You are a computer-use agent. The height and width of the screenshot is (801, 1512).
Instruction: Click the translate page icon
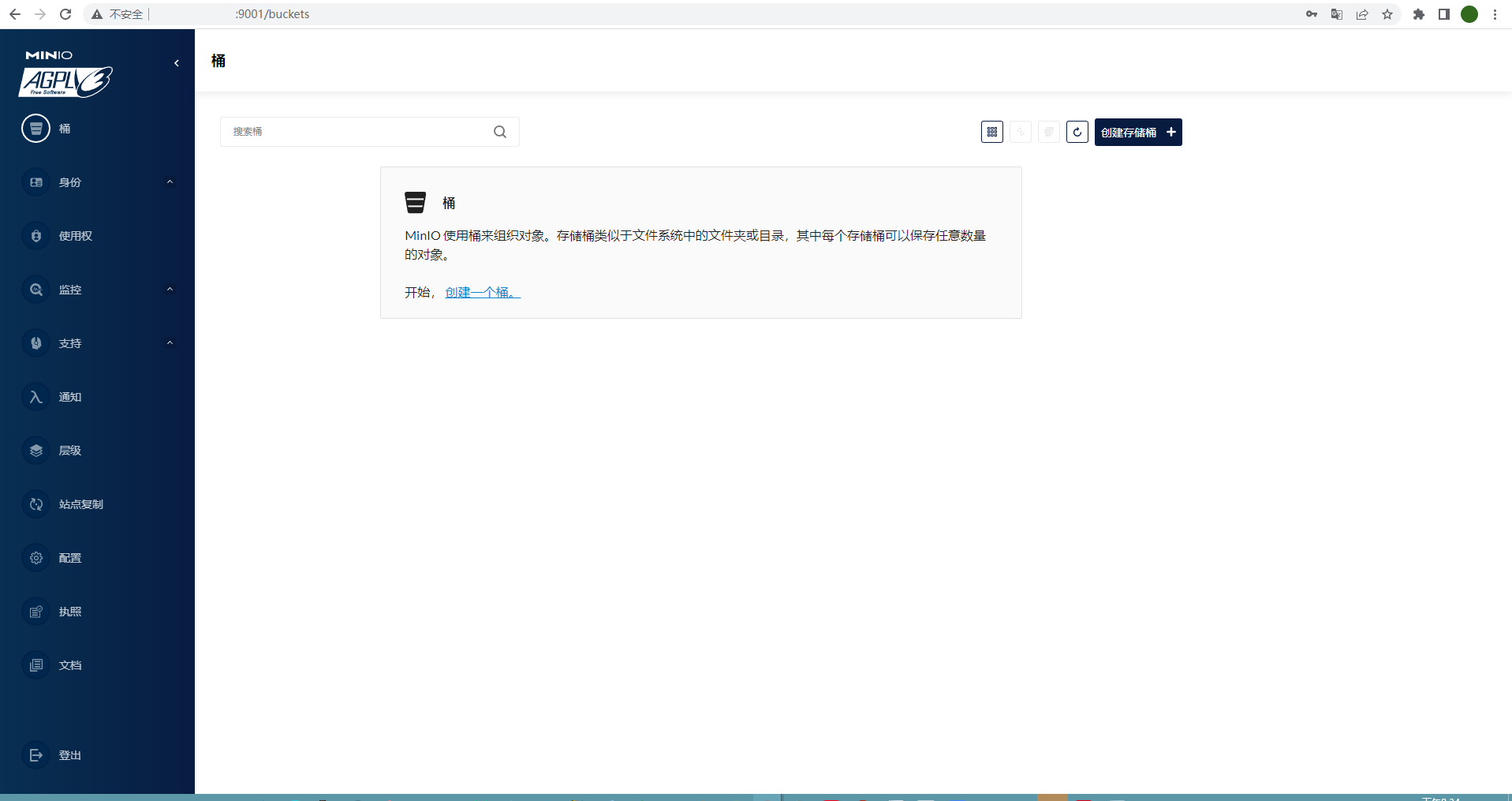point(1337,14)
